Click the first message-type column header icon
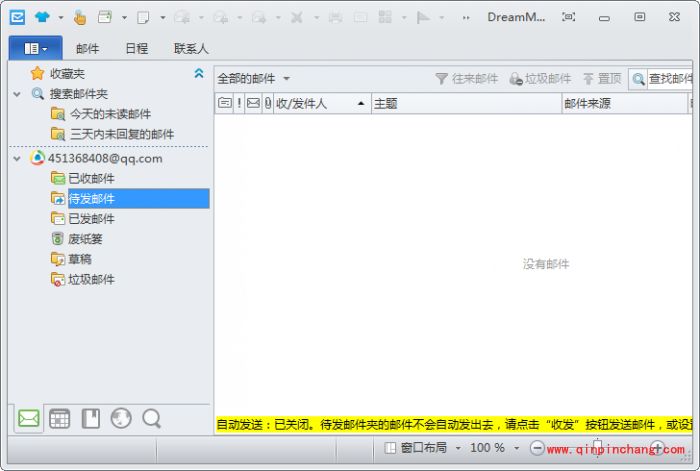The height and width of the screenshot is (471, 700). coord(225,104)
